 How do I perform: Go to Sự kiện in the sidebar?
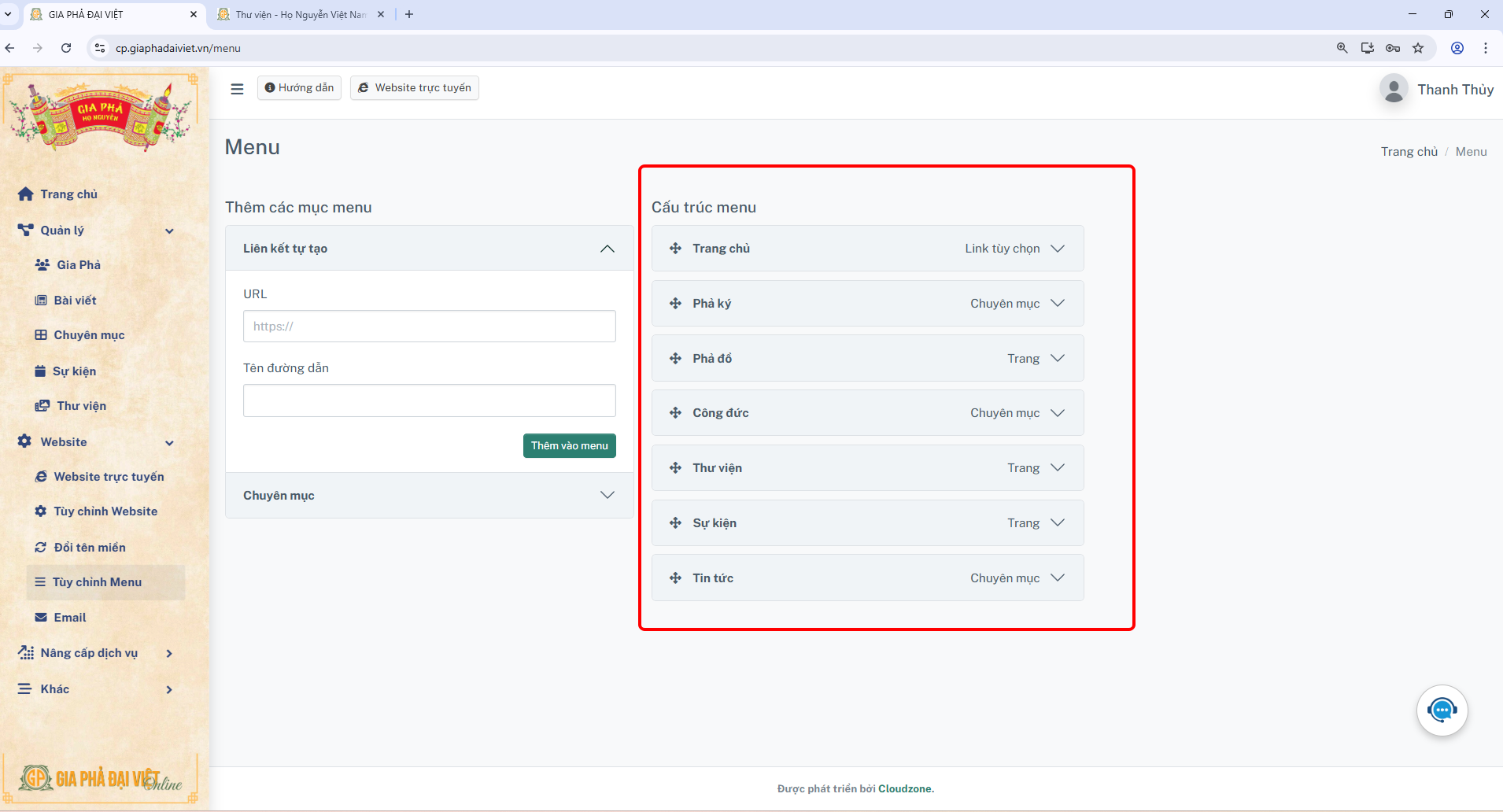74,371
